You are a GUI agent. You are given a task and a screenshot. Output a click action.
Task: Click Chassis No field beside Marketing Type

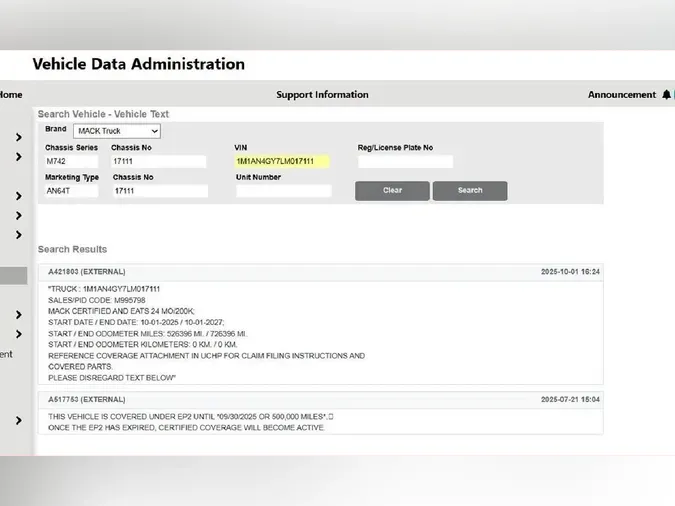pos(159,191)
